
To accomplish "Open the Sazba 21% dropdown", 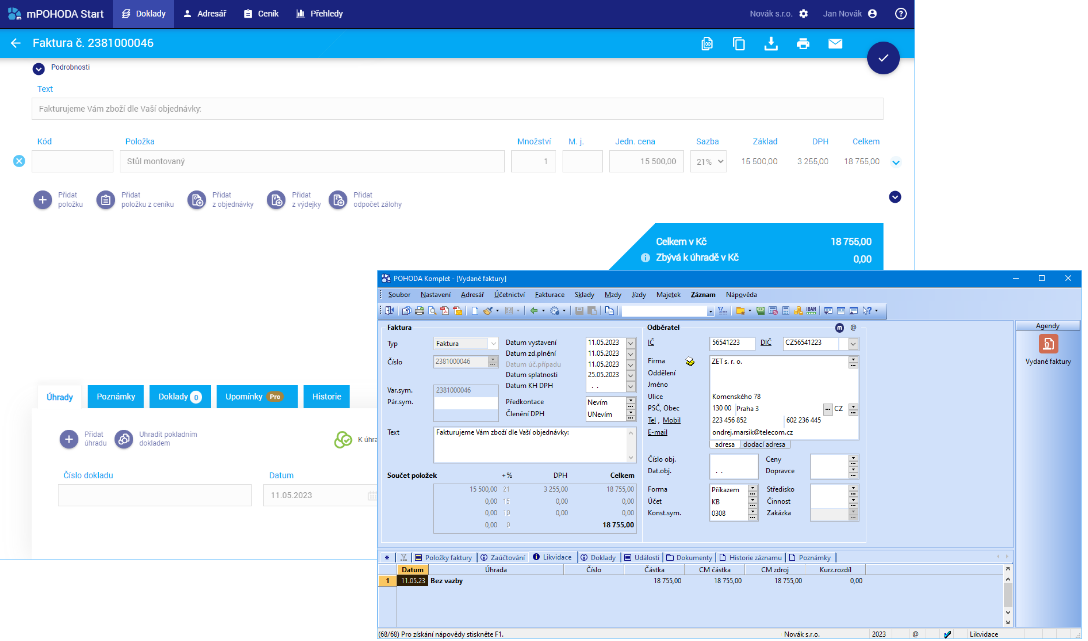I will click(x=708, y=162).
